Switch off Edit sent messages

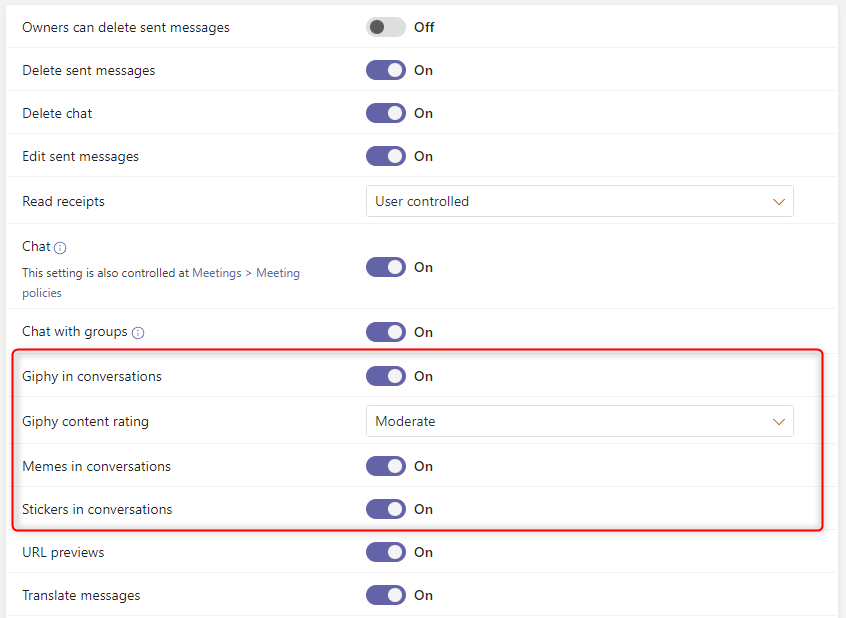click(x=385, y=156)
